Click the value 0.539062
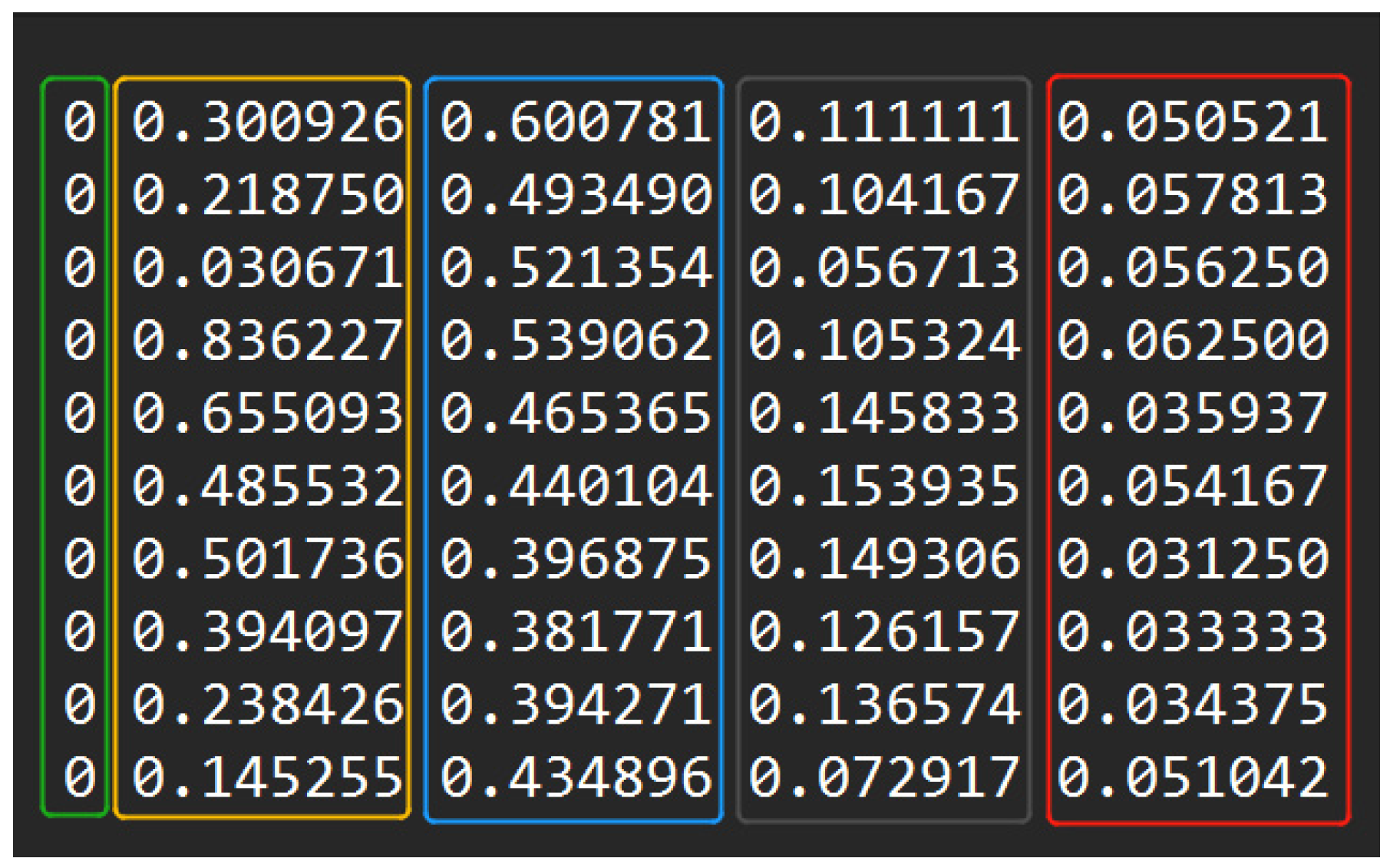 pyautogui.click(x=575, y=341)
